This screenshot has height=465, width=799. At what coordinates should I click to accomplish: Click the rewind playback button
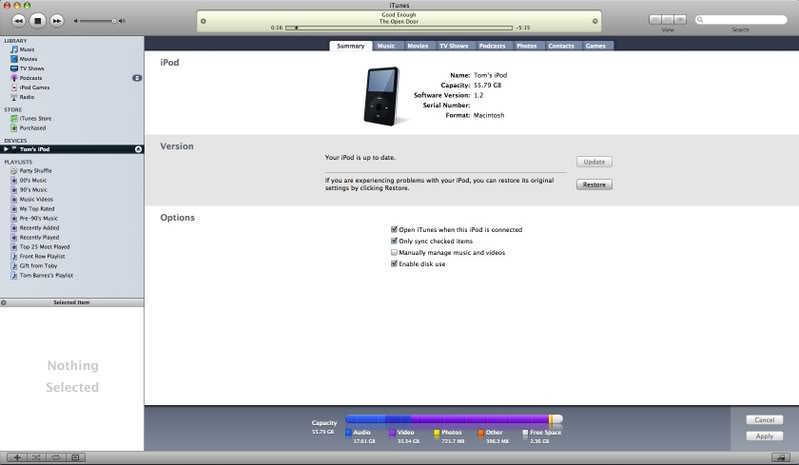pos(18,21)
